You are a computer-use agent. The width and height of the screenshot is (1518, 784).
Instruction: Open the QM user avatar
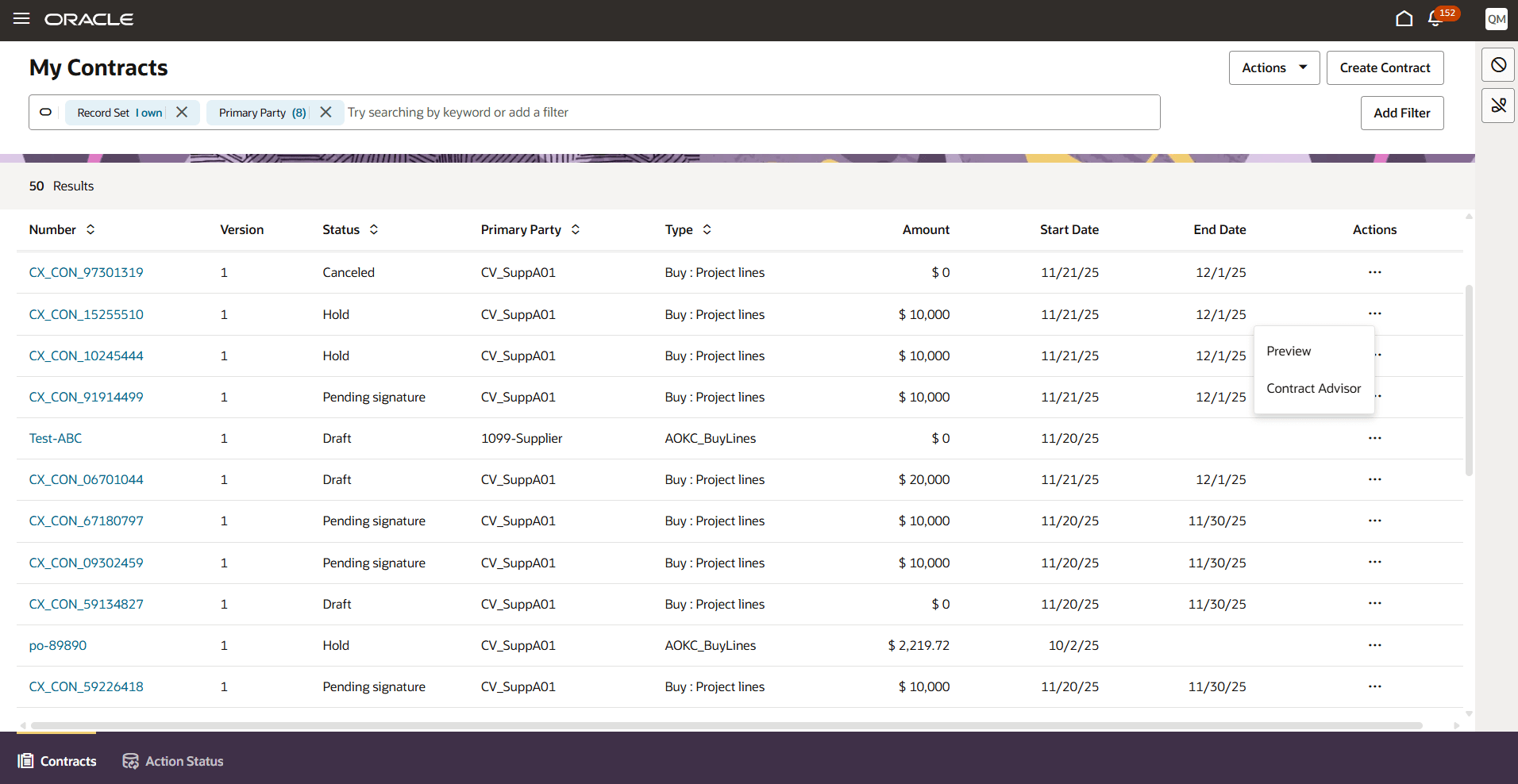(x=1496, y=19)
